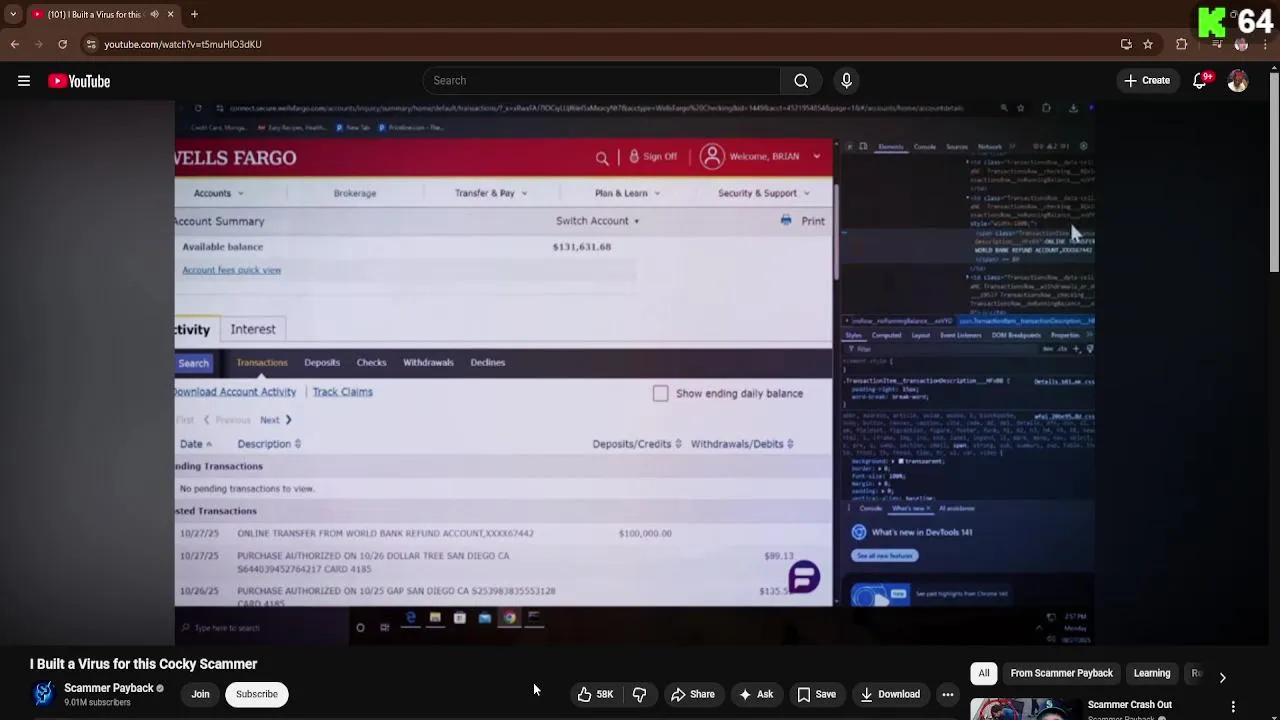Bookmark this page with the star

(1148, 44)
